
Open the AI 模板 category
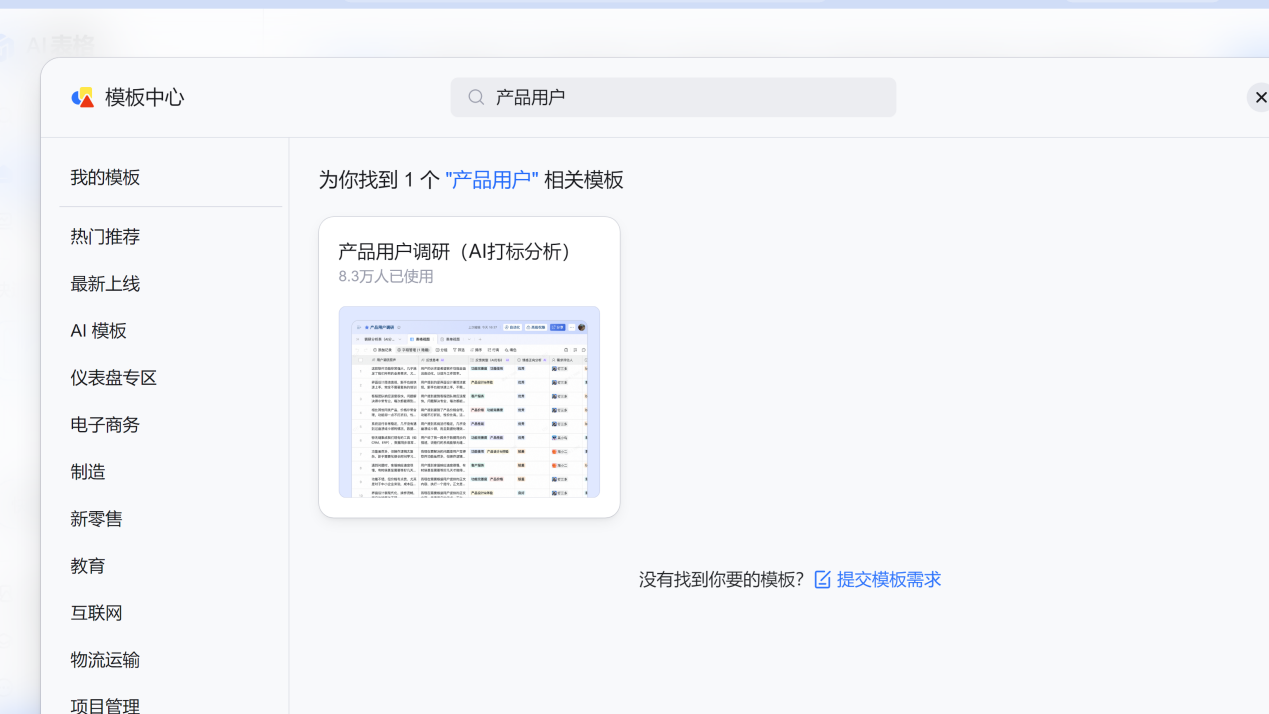click(98, 331)
